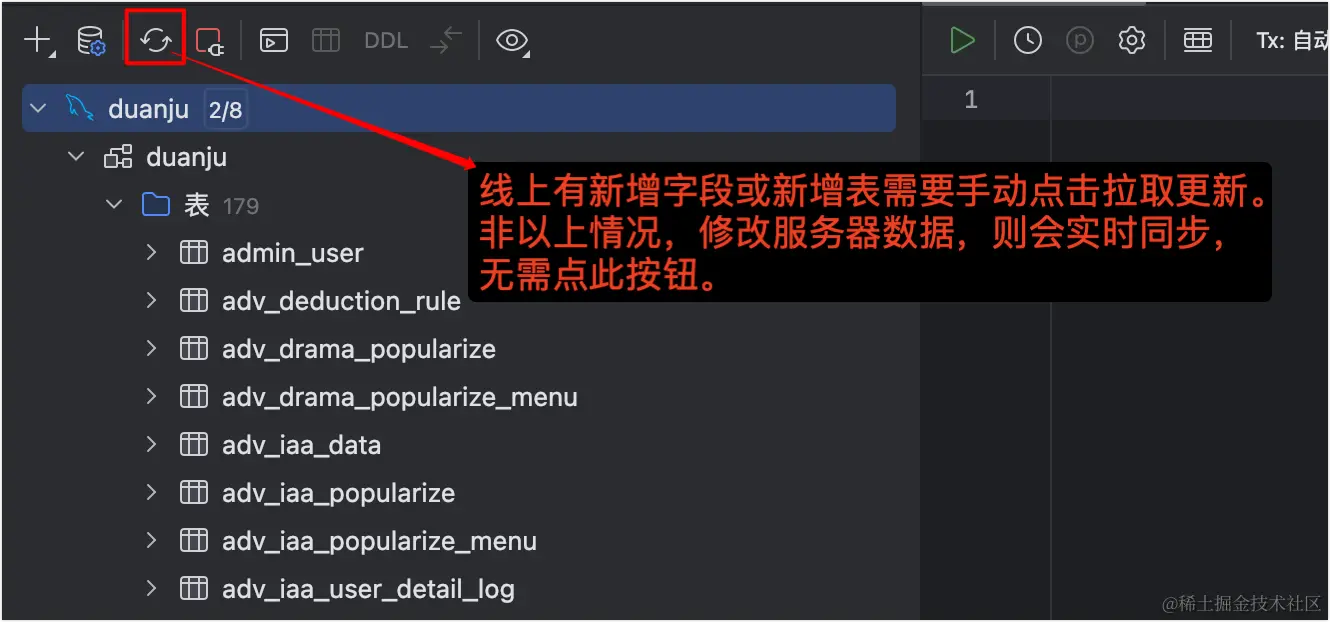1330x622 pixels.
Task: Open a query console icon
Action: 274,40
